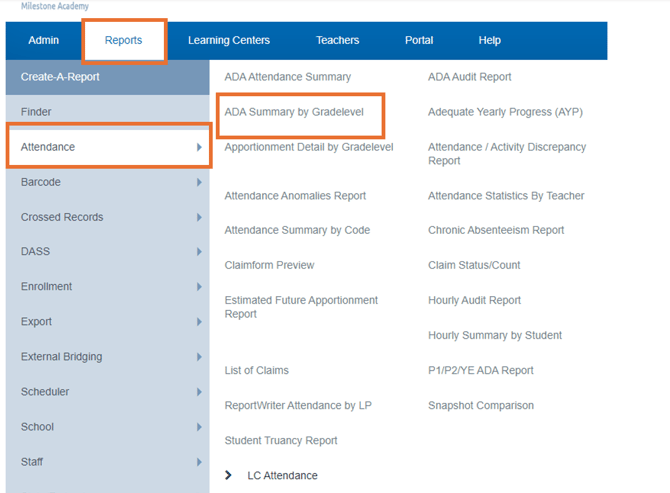Select Create-A-Report in the sidebar

coord(108,77)
